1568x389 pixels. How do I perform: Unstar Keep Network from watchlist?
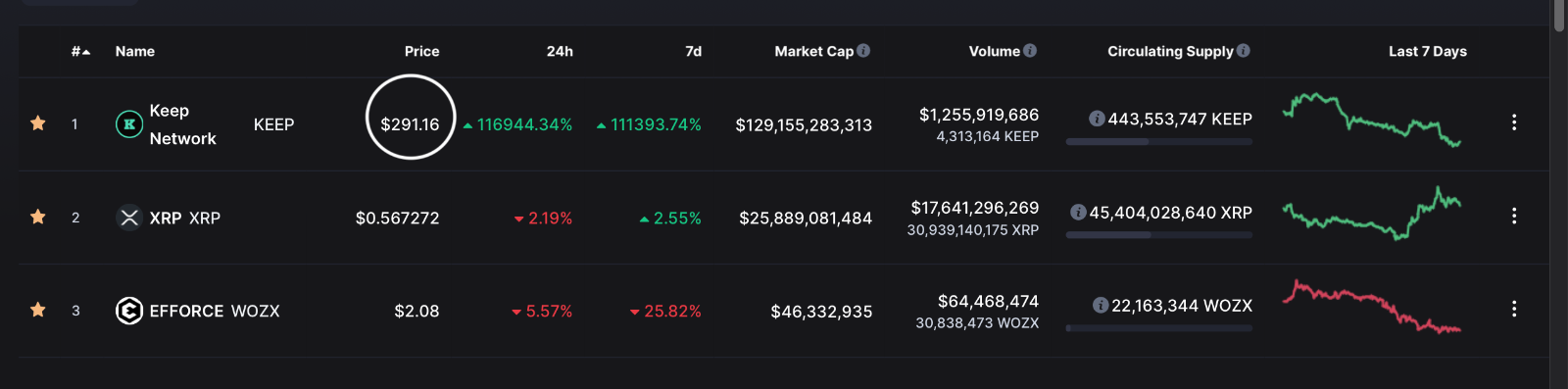pyautogui.click(x=38, y=123)
